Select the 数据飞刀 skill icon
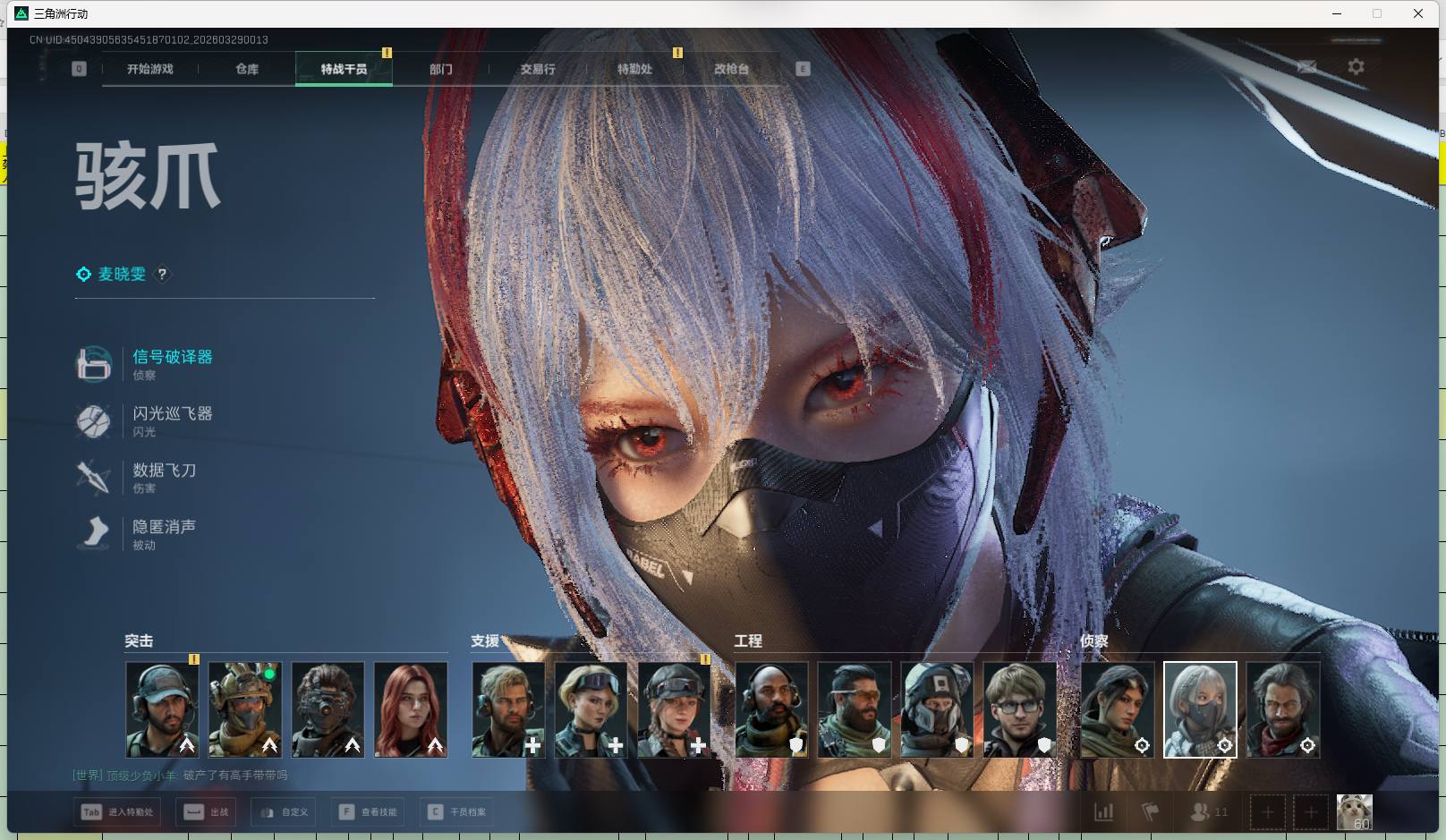The height and width of the screenshot is (840, 1446). 94,477
